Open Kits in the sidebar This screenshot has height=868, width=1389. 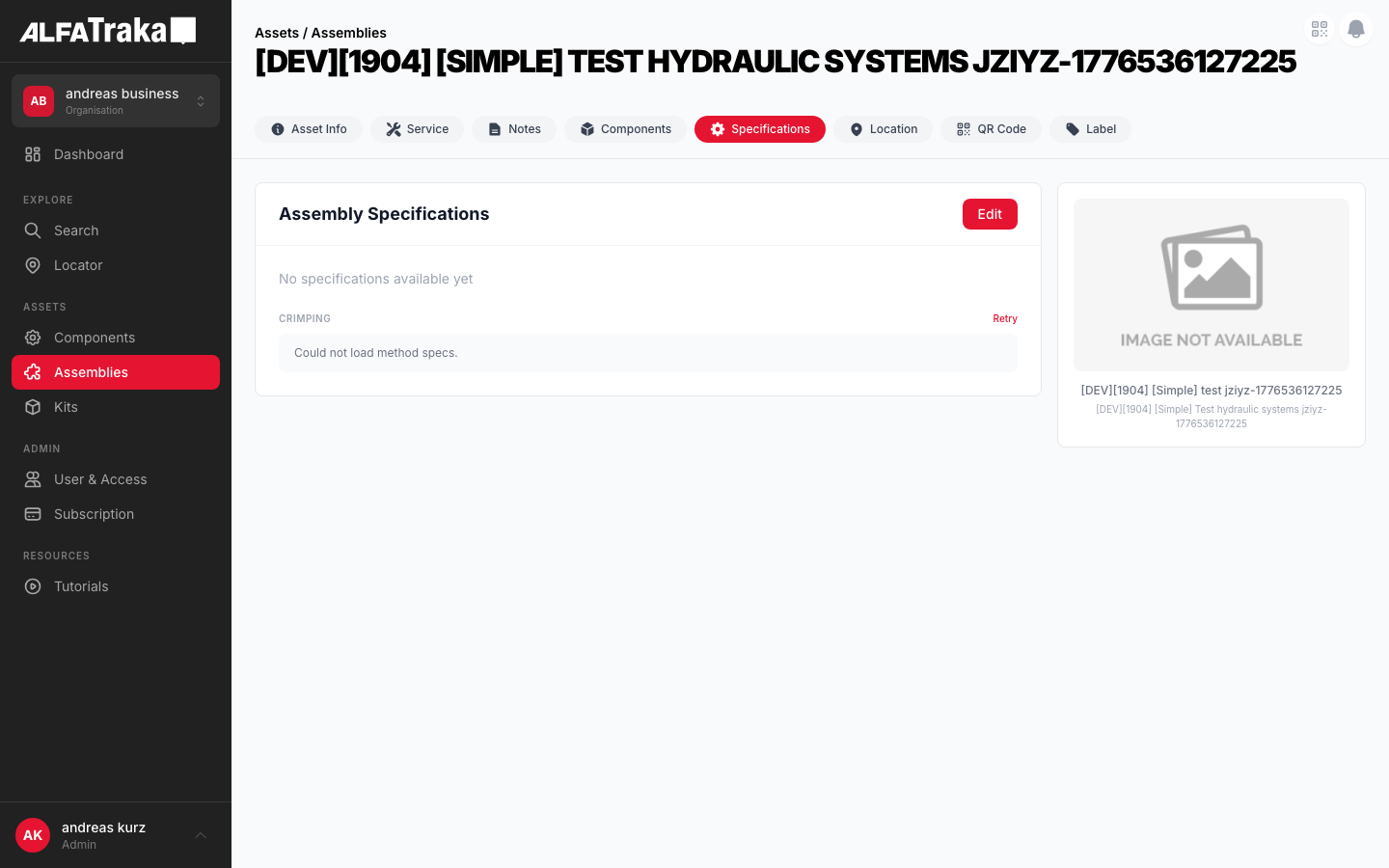tap(66, 407)
